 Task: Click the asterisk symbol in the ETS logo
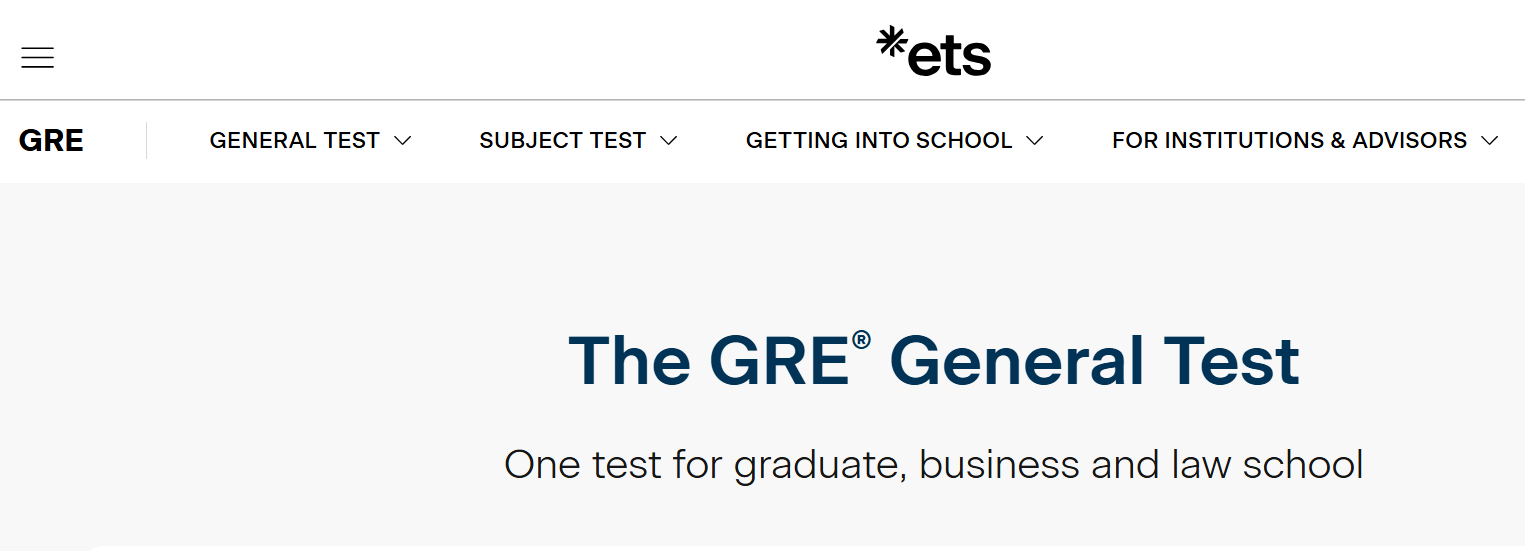pos(890,42)
